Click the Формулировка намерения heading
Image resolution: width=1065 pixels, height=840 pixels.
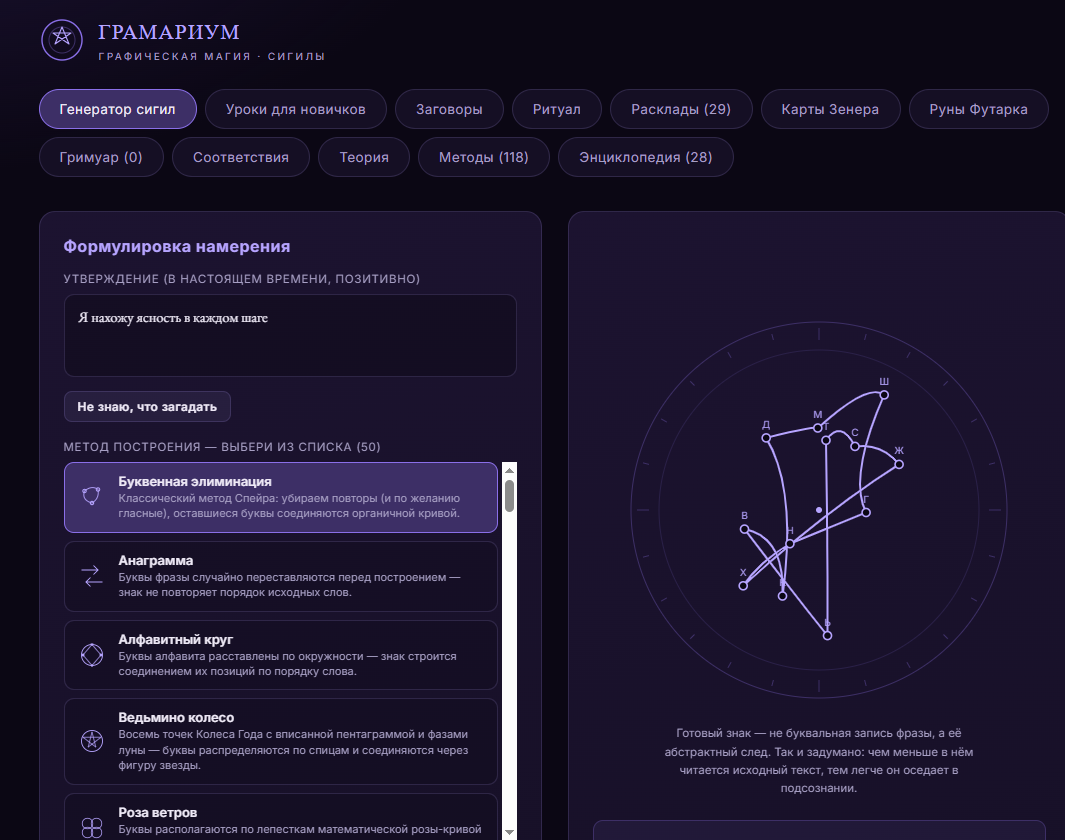[x=177, y=246]
